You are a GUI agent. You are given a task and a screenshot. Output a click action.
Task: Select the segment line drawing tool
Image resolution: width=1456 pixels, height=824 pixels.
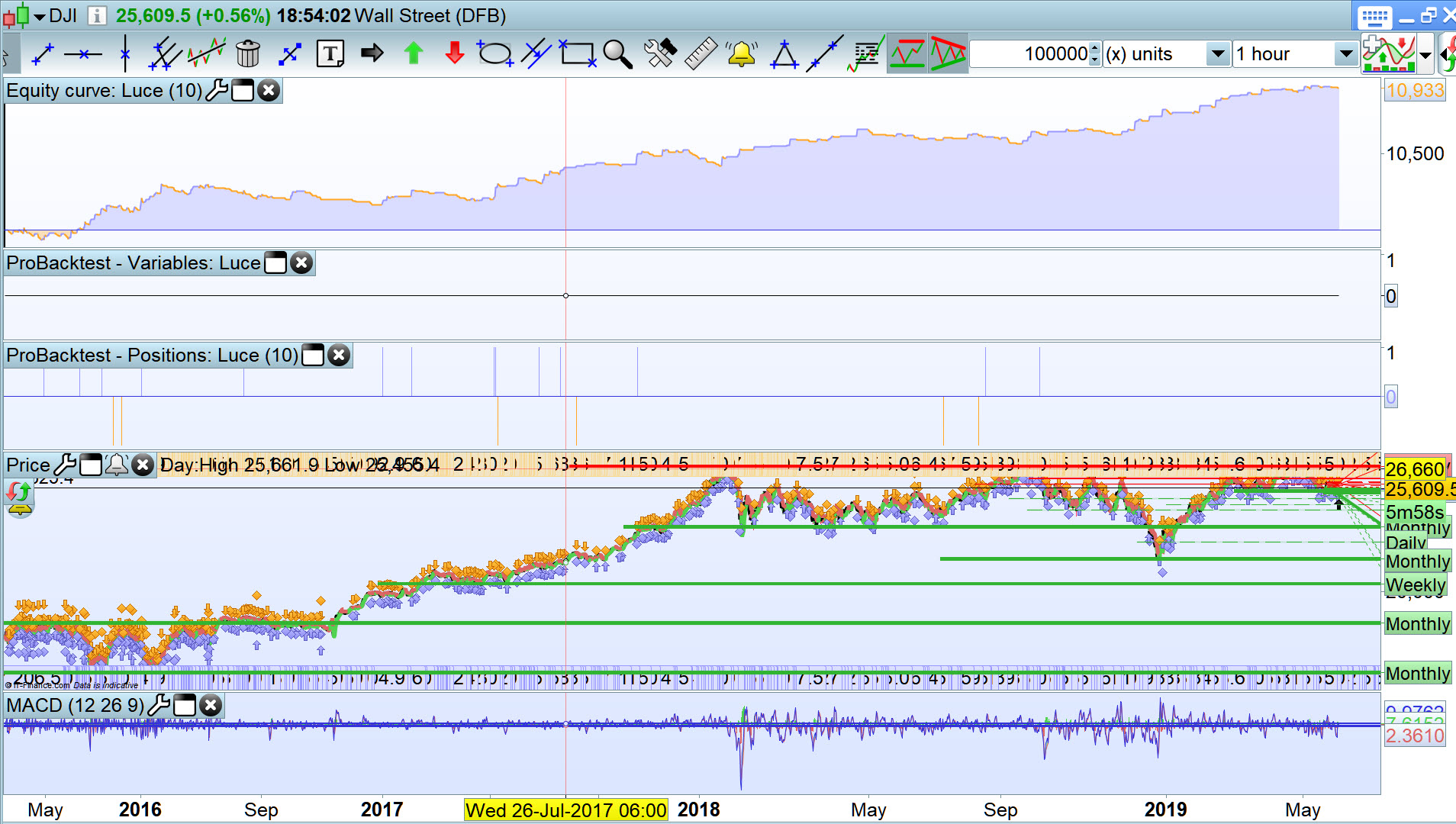click(43, 54)
